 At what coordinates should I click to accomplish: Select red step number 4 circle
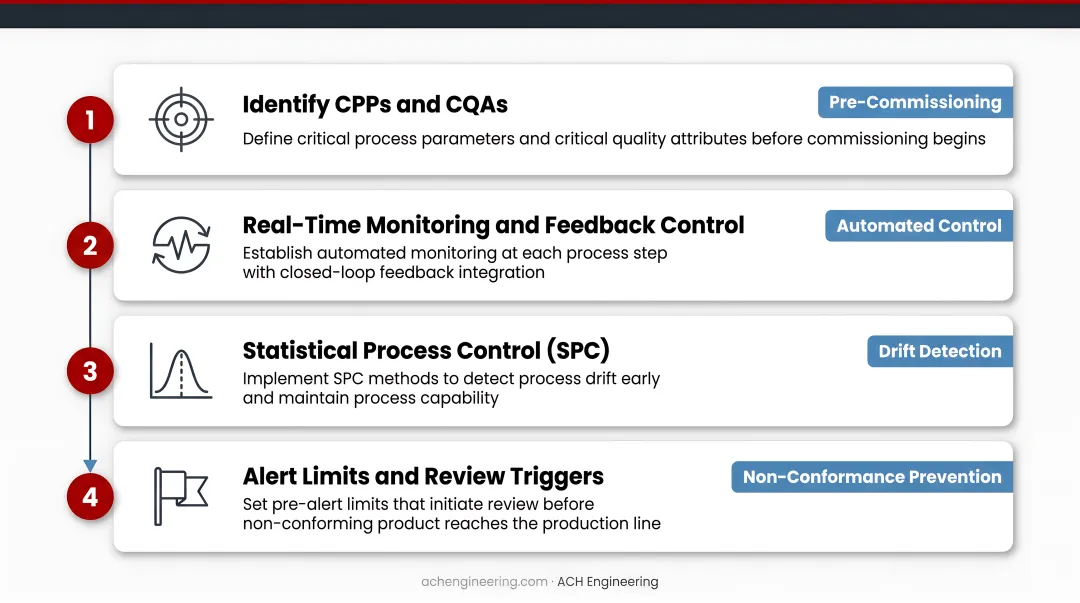90,497
